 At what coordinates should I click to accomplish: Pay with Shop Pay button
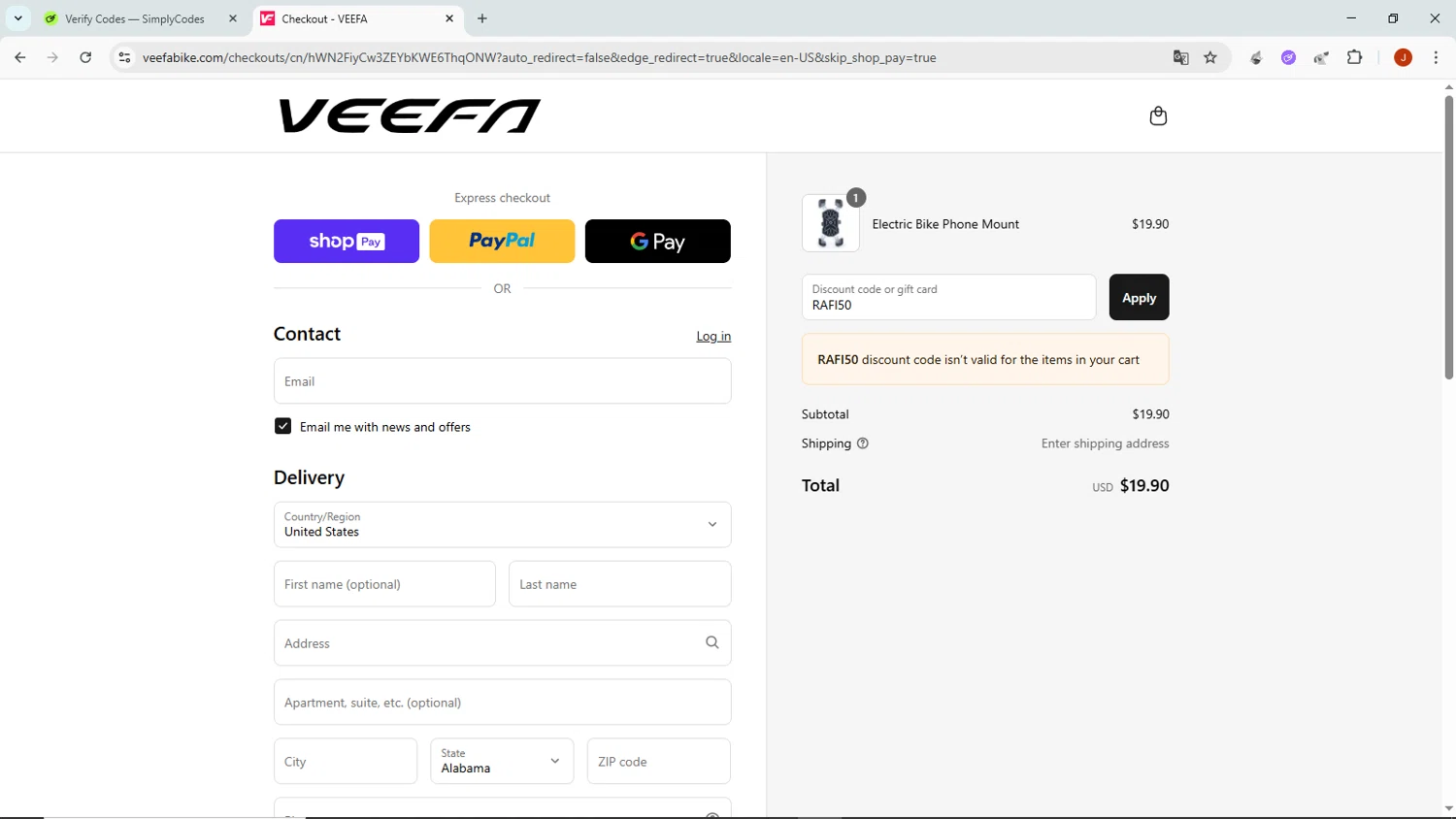[347, 241]
